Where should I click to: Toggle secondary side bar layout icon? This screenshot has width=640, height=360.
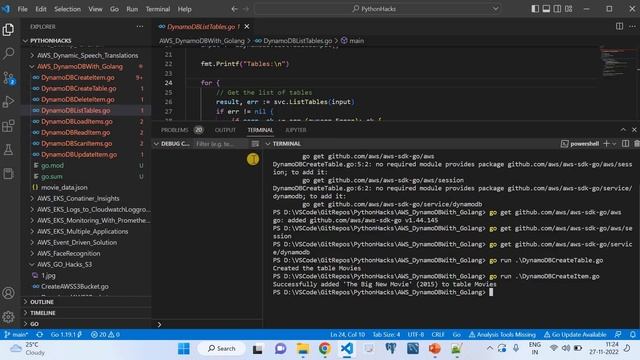point(557,9)
